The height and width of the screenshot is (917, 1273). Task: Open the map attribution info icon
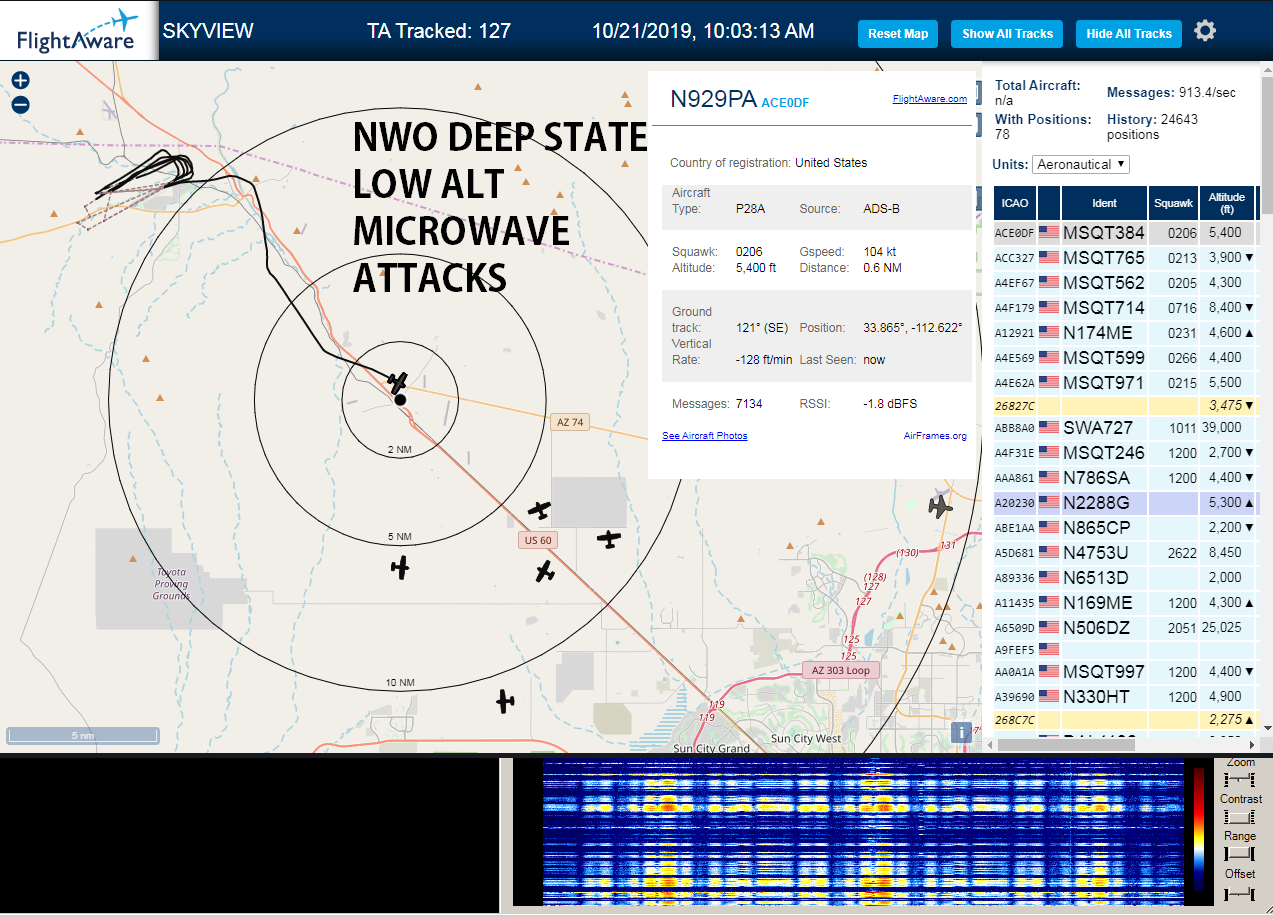pyautogui.click(x=961, y=732)
